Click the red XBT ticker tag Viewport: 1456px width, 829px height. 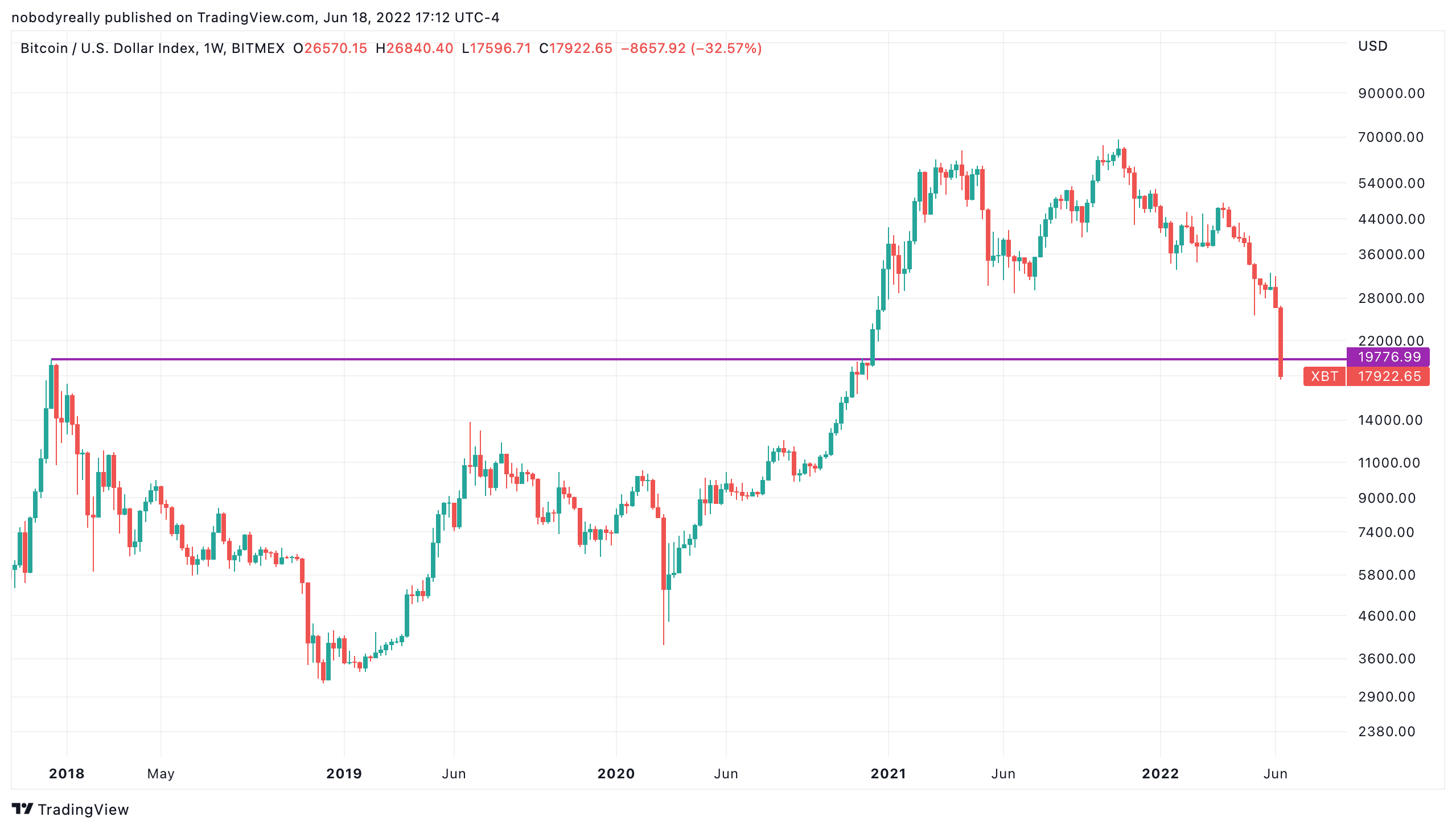[x=1324, y=376]
